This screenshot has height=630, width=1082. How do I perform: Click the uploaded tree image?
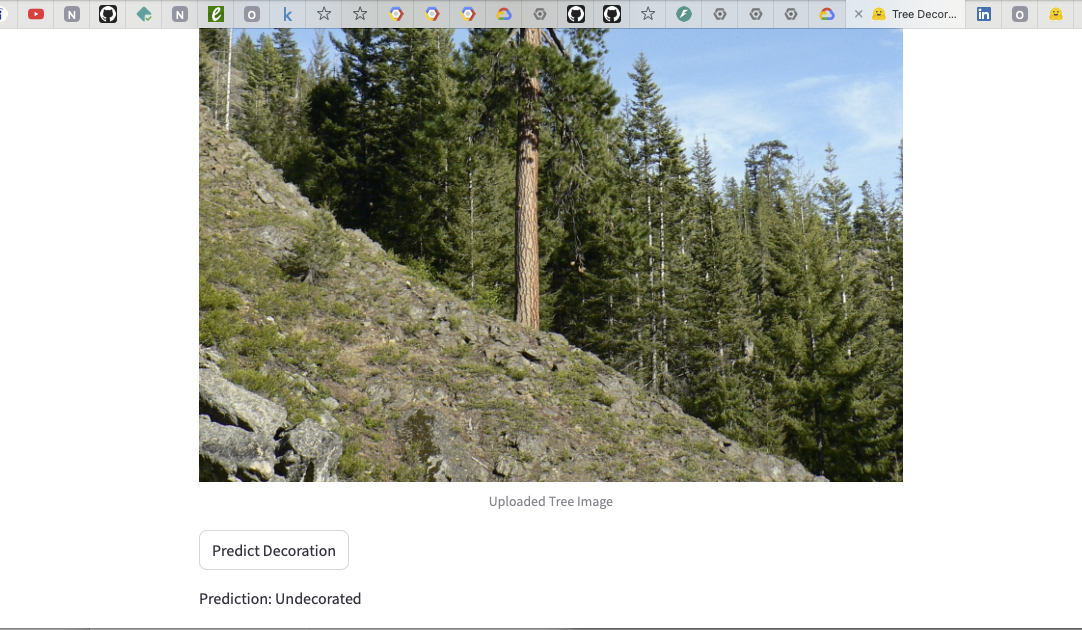pyautogui.click(x=550, y=255)
